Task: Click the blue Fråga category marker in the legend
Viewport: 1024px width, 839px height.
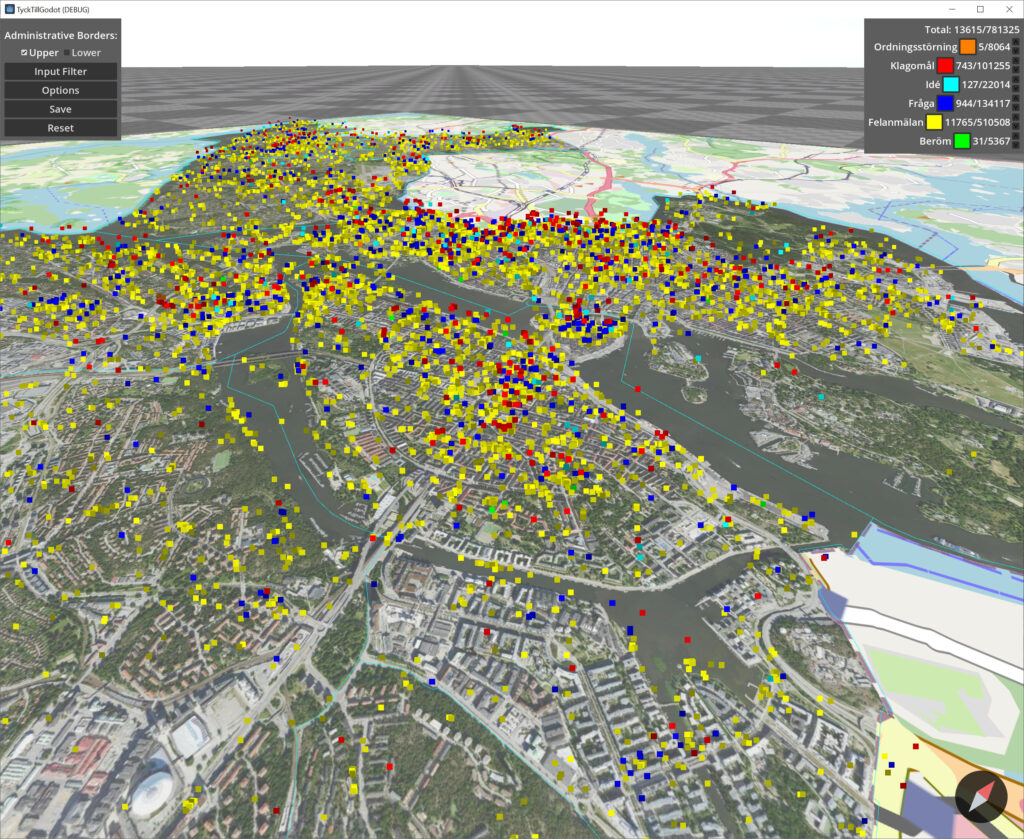Action: tap(945, 103)
